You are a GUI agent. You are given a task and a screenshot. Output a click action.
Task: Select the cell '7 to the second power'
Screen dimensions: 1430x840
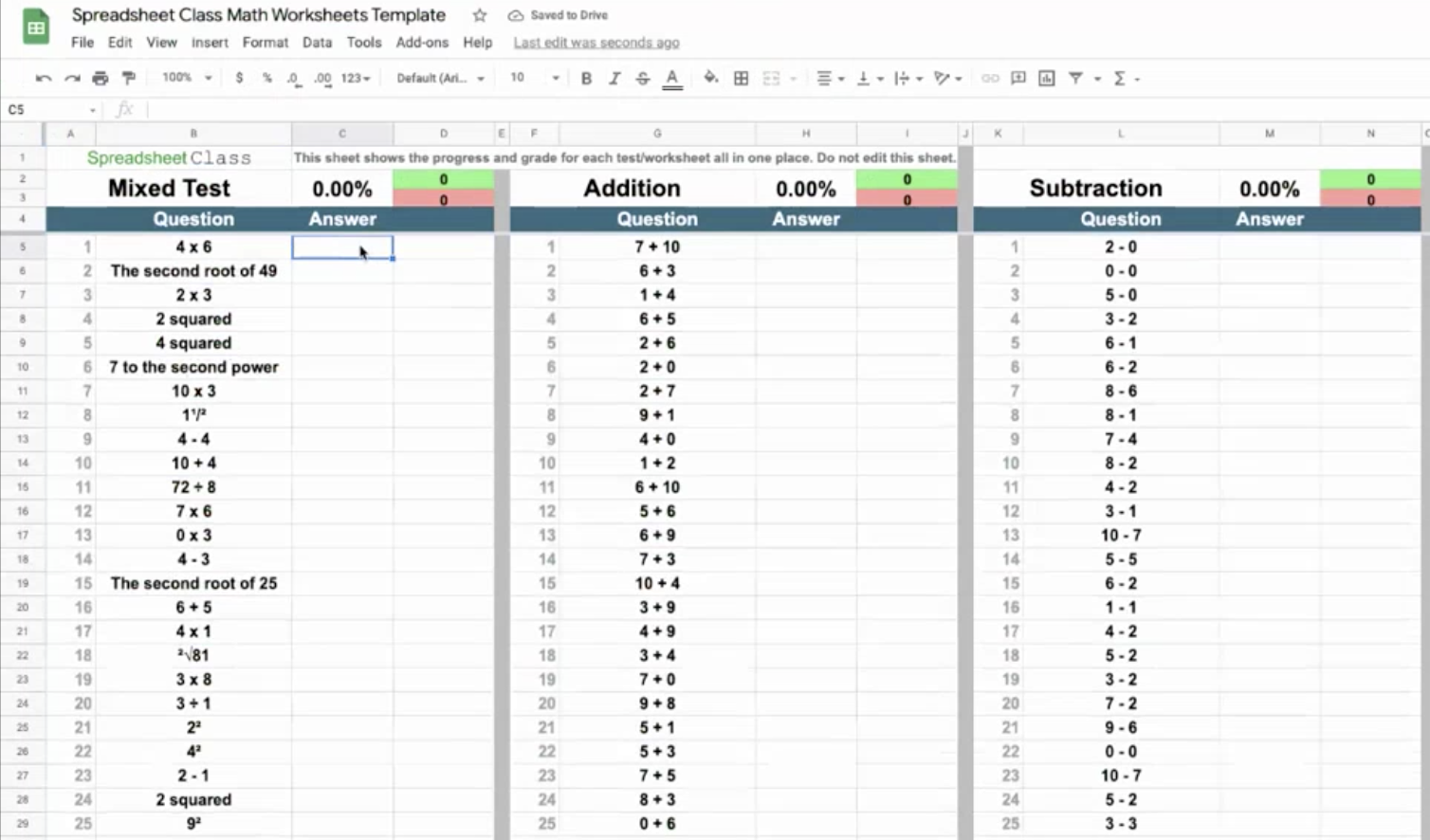(x=193, y=367)
